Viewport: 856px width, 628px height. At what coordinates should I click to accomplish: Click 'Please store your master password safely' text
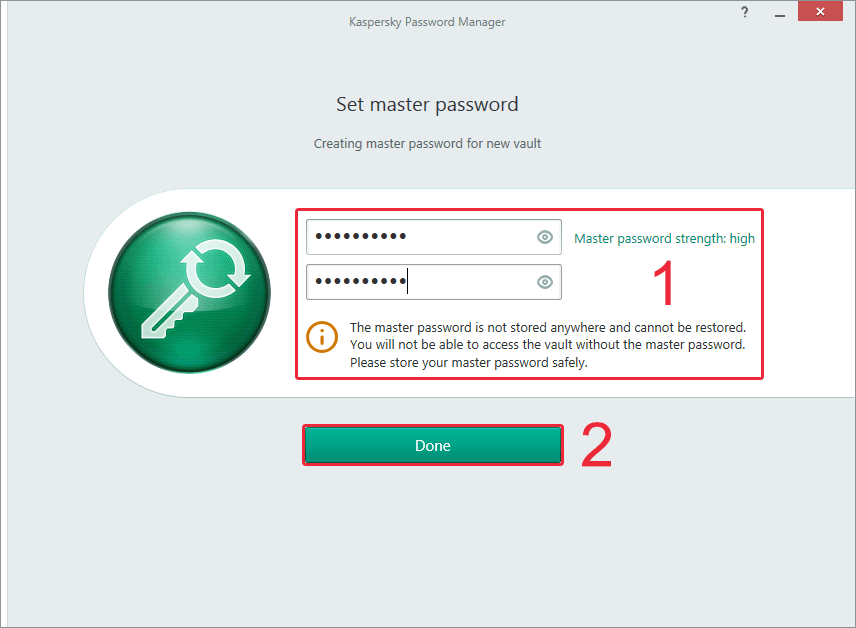468,363
